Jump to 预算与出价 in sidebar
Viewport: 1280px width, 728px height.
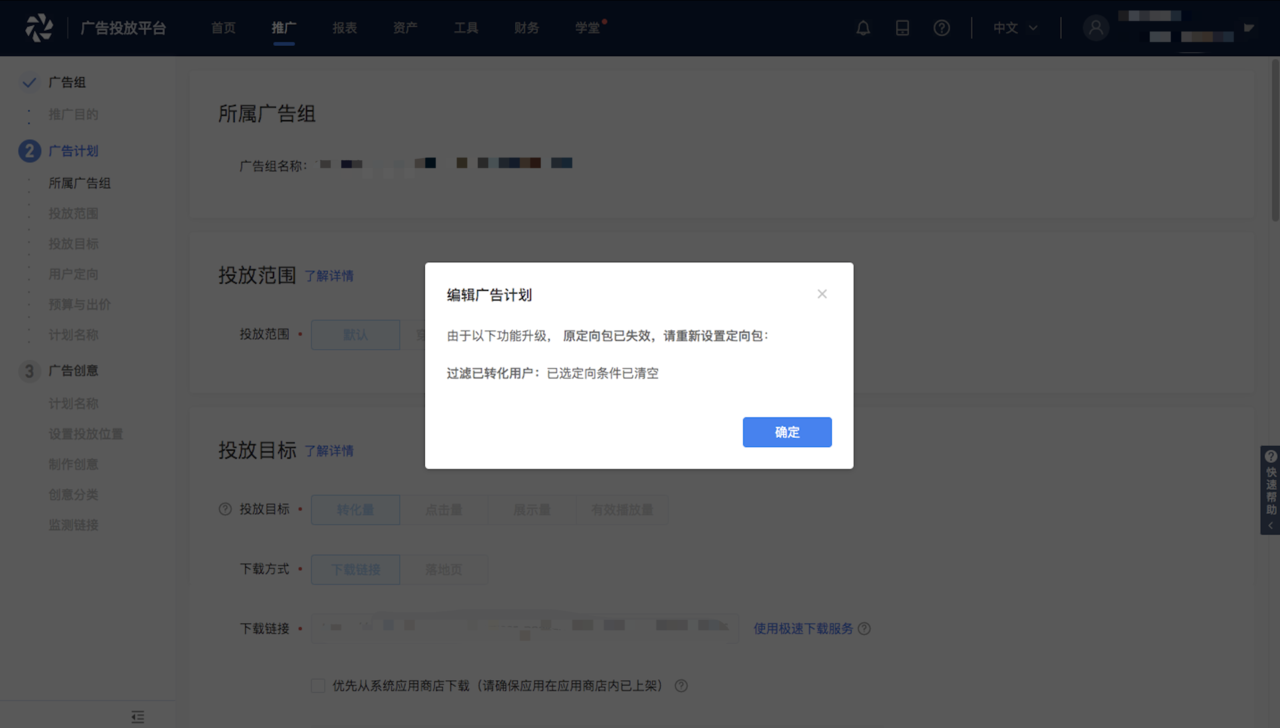click(80, 304)
